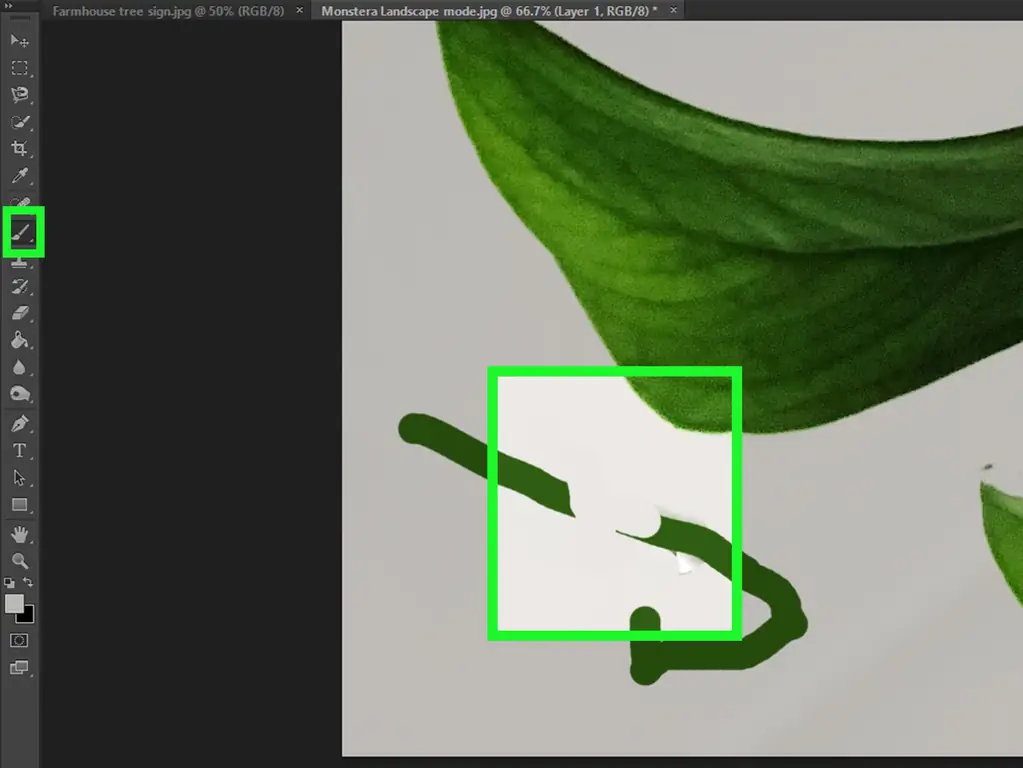
Task: Switch to Monstera Landscape mode.jpg tab
Action: tap(489, 11)
